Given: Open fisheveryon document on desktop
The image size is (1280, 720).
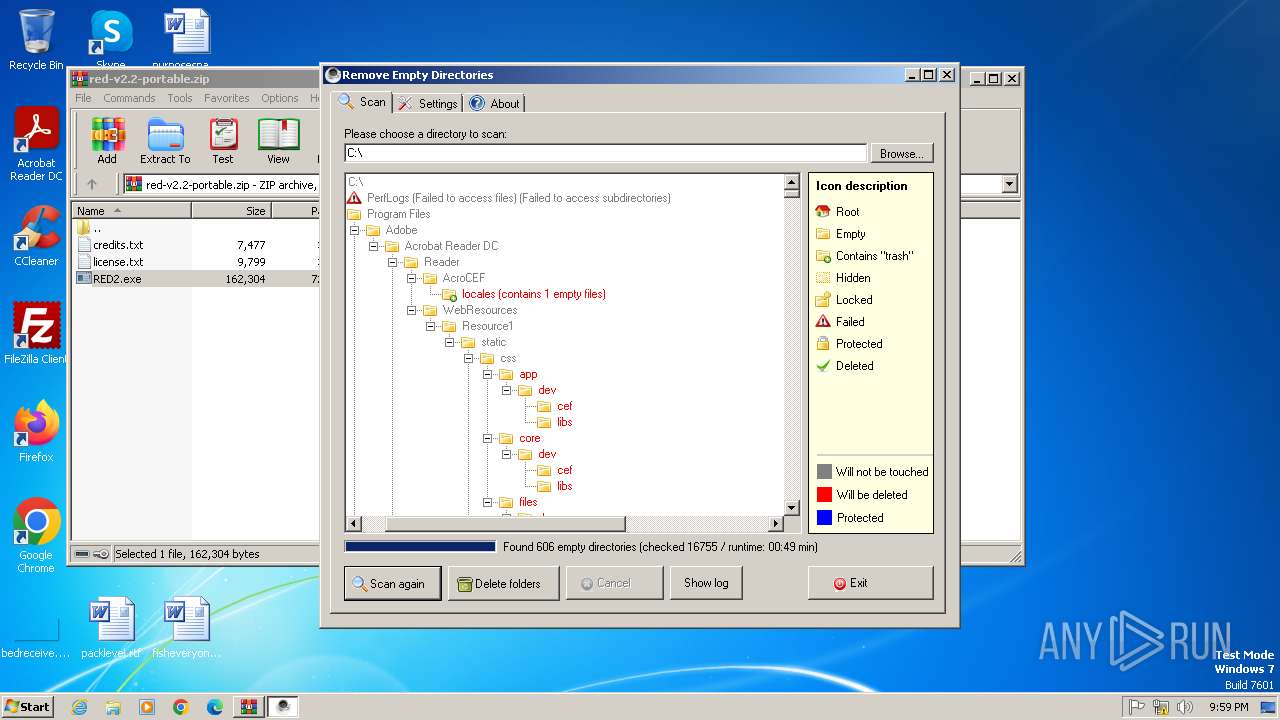Looking at the screenshot, I should coord(187,628).
